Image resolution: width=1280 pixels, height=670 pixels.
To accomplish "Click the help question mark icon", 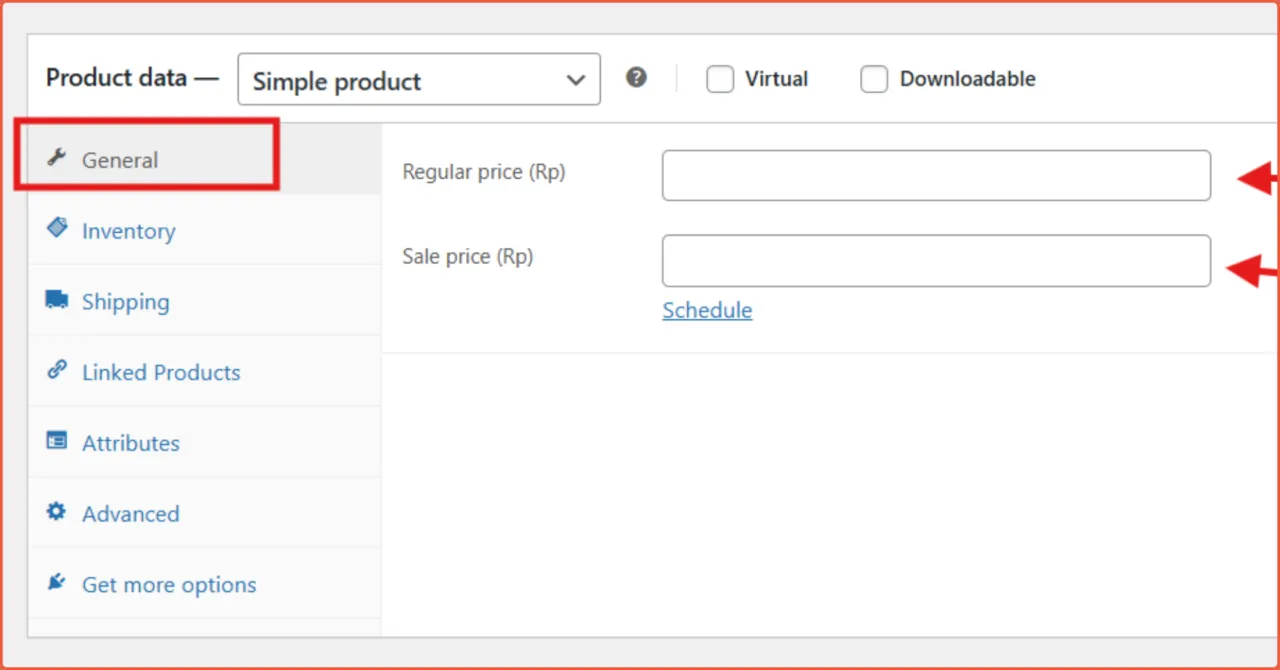I will [636, 78].
